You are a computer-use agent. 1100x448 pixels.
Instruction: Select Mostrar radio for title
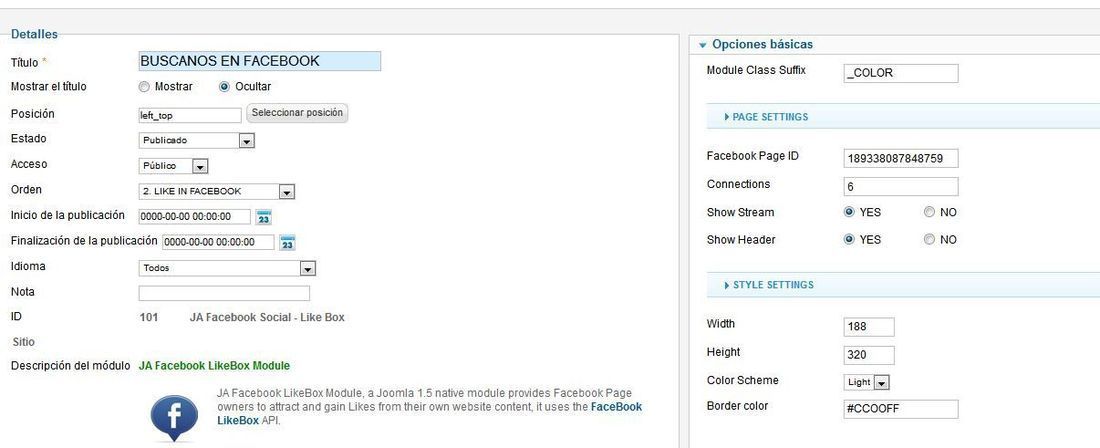tap(145, 87)
